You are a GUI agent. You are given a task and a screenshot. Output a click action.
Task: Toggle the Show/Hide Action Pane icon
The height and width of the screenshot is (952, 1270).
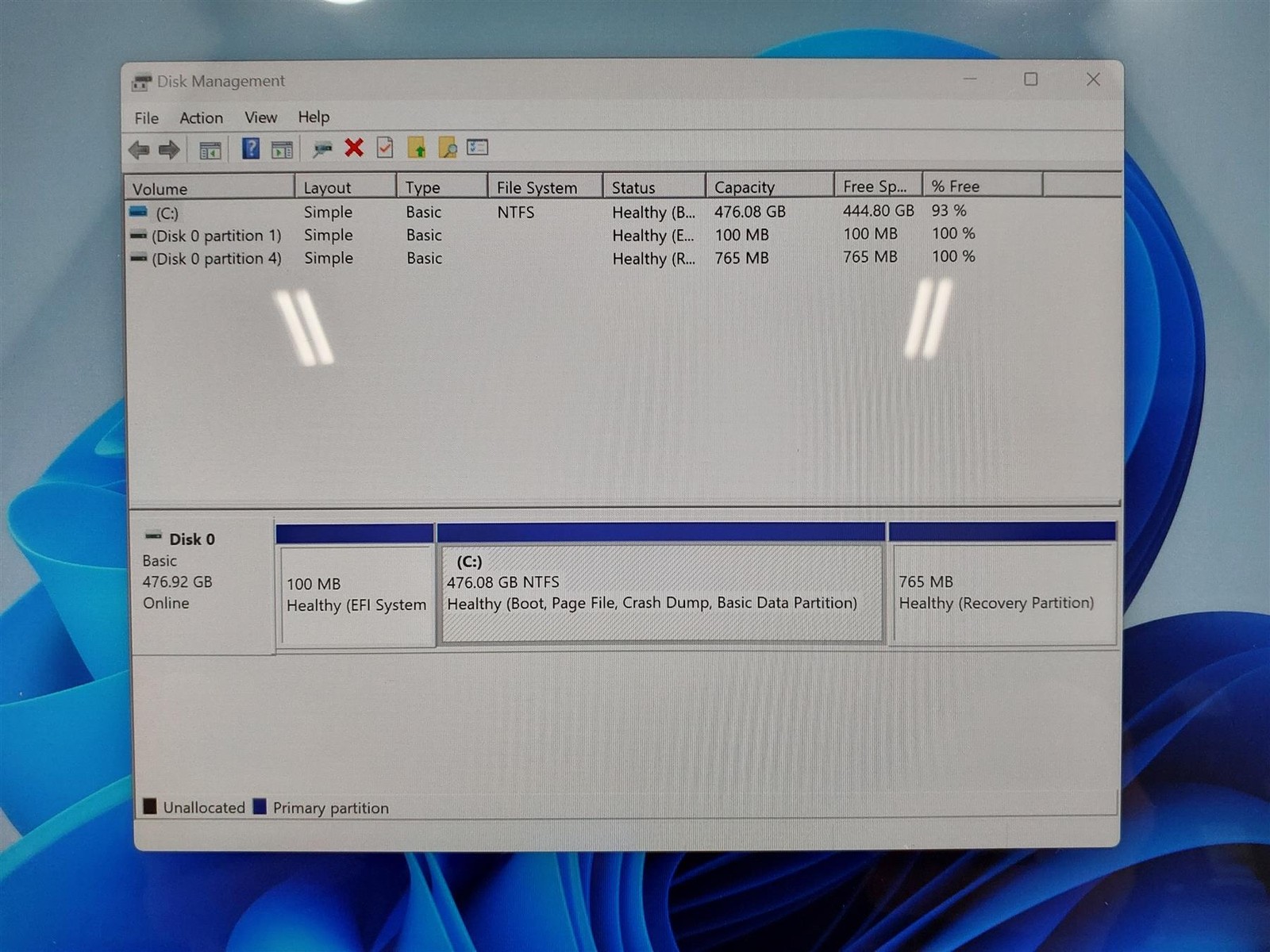pyautogui.click(x=282, y=149)
